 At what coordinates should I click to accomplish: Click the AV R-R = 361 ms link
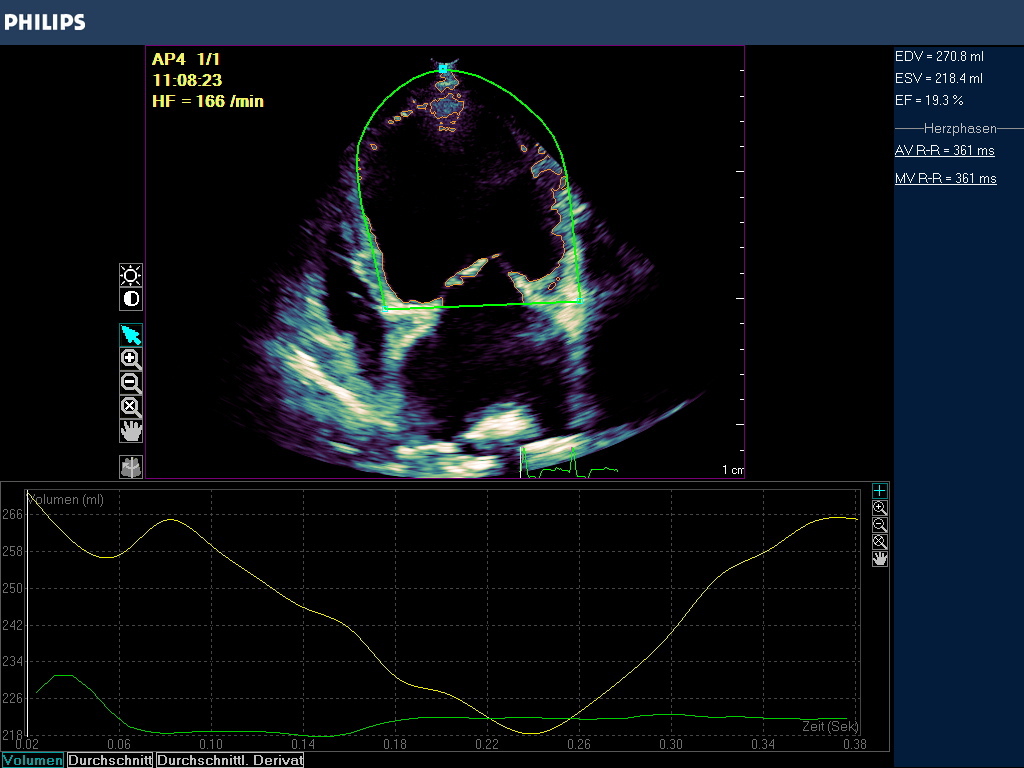944,151
